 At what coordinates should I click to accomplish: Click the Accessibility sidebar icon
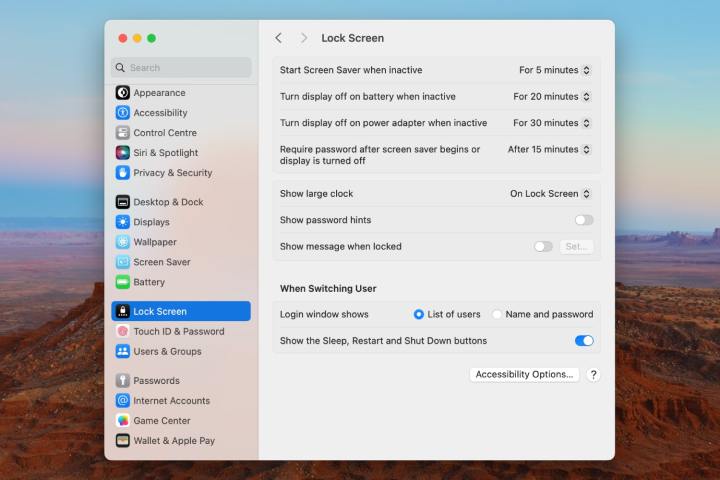pos(123,113)
